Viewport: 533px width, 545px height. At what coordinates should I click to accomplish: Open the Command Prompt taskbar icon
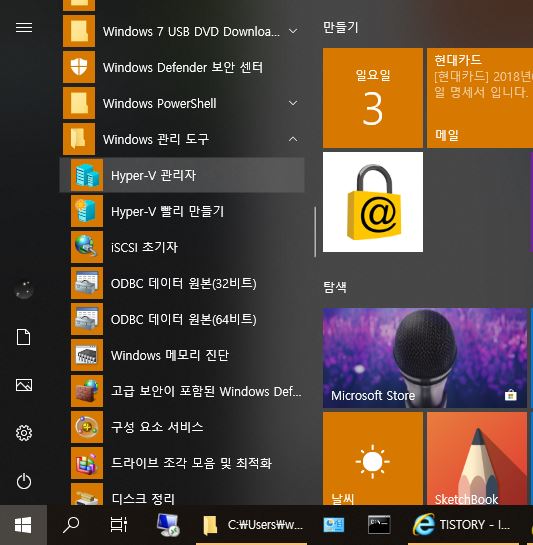click(x=379, y=525)
